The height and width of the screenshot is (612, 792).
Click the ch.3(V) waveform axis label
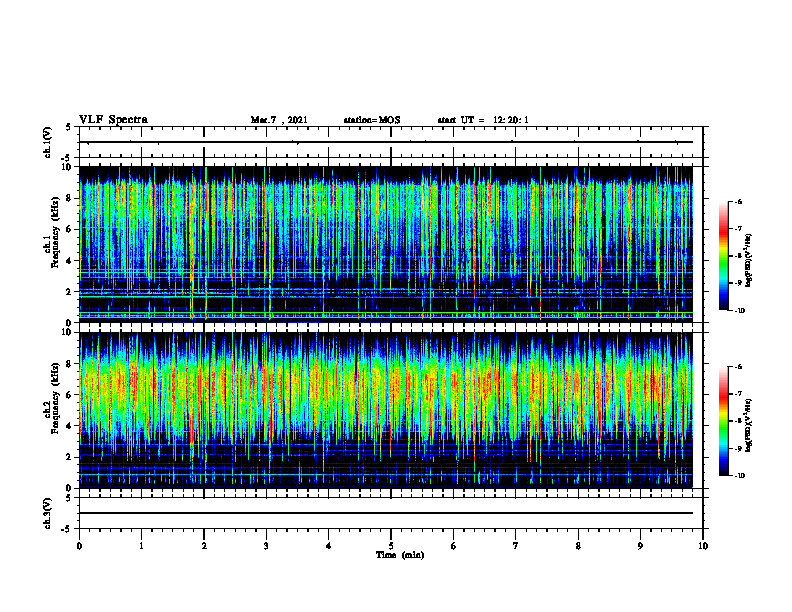tap(48, 513)
